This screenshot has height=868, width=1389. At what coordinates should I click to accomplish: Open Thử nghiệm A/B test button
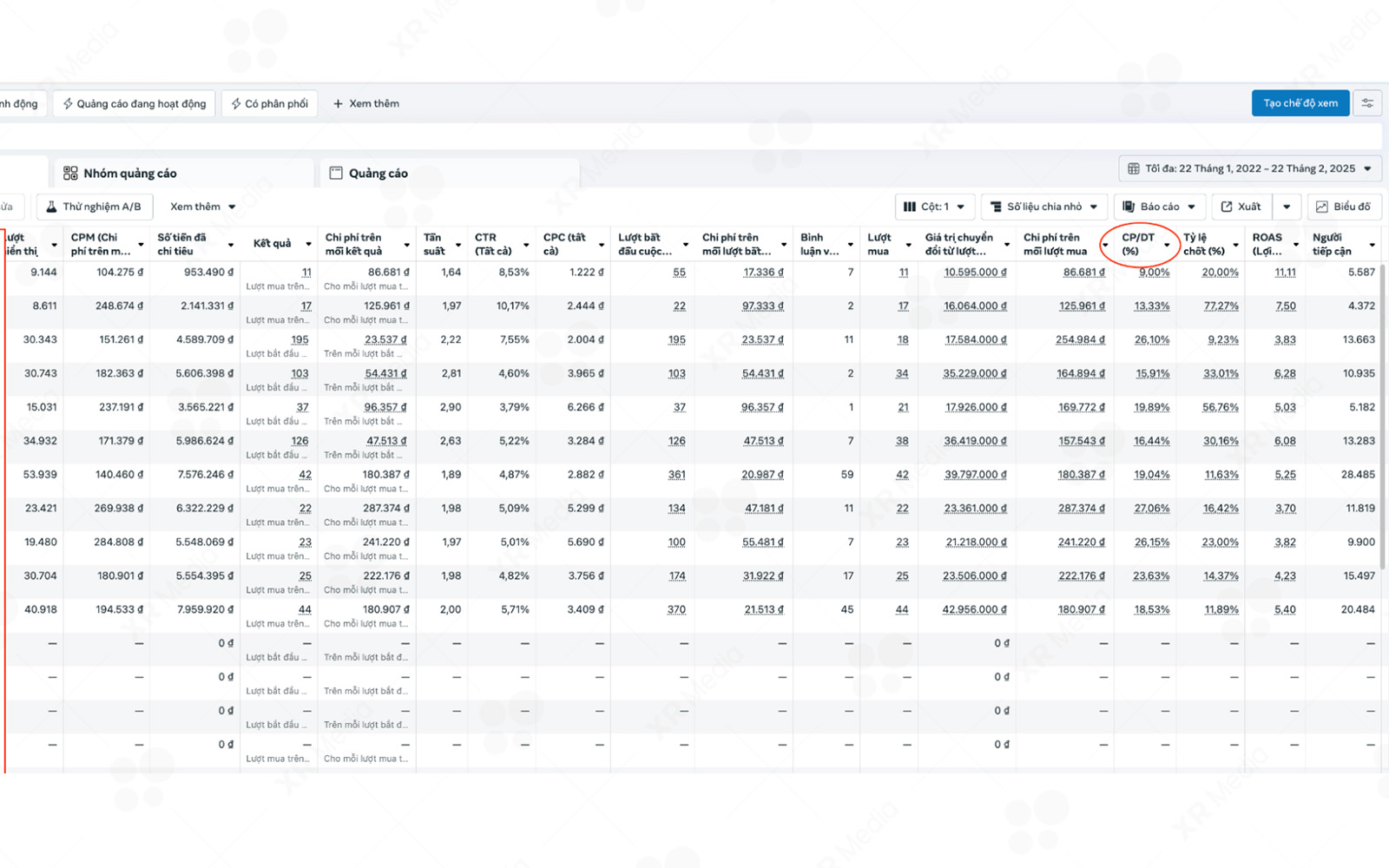point(95,207)
